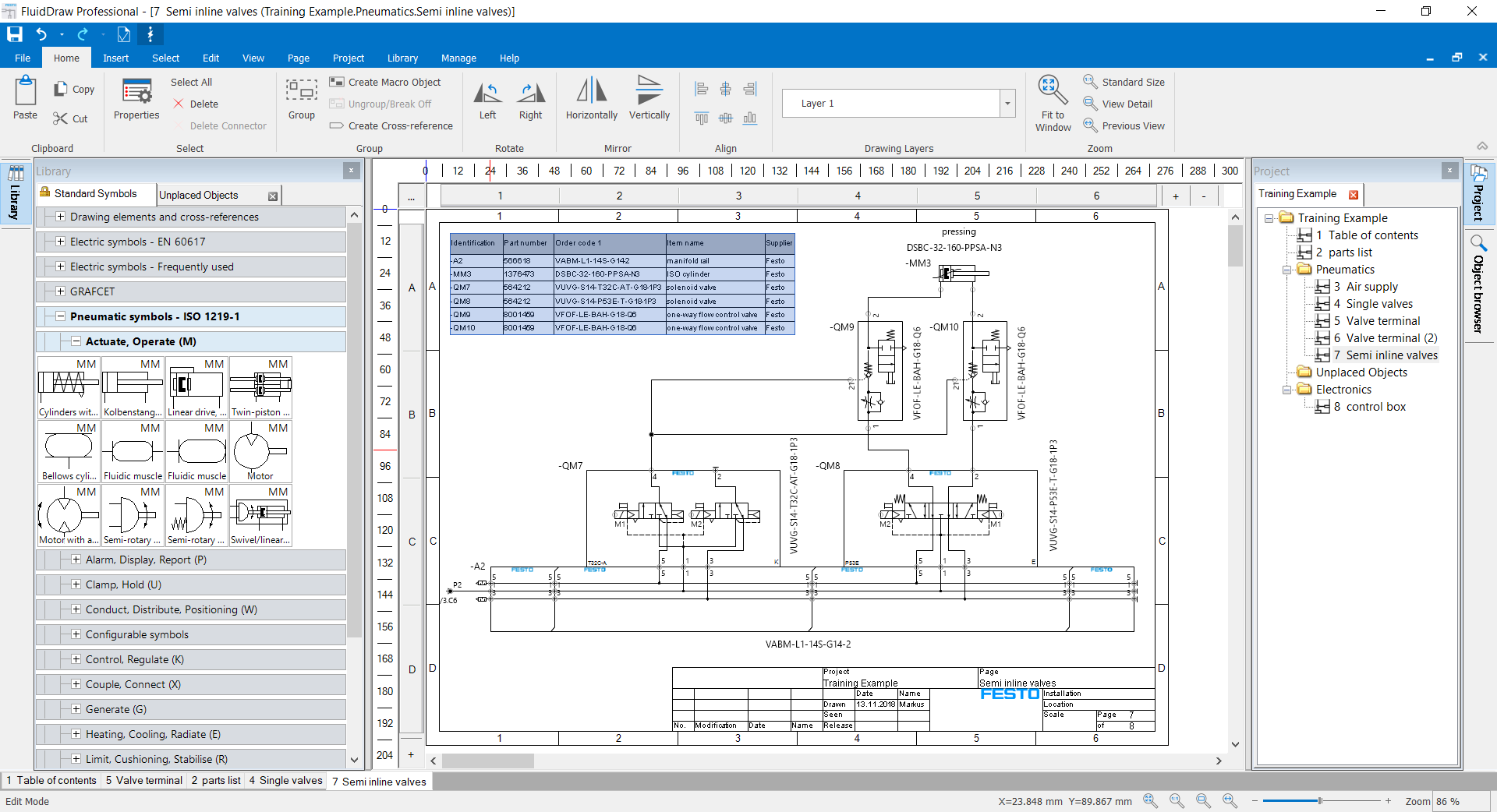Select the Motor symbol thumbnail
Viewport: 1497px width, 812px height.
point(260,451)
